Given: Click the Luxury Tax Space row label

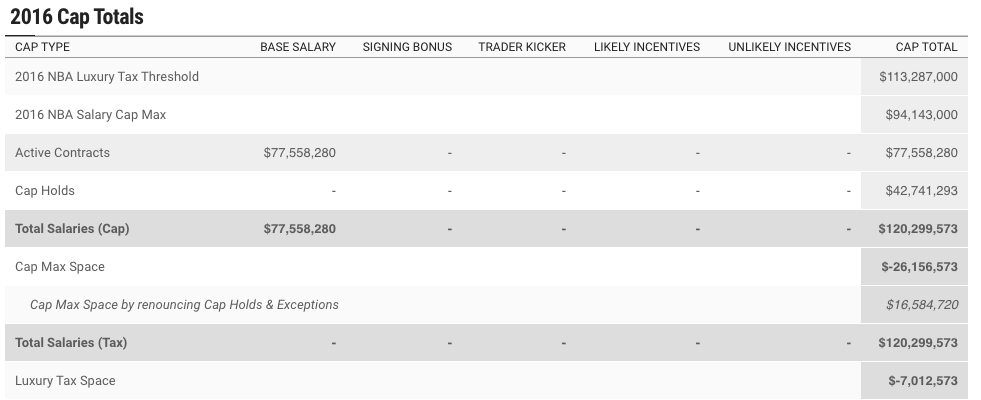Looking at the screenshot, I should (x=65, y=381).
